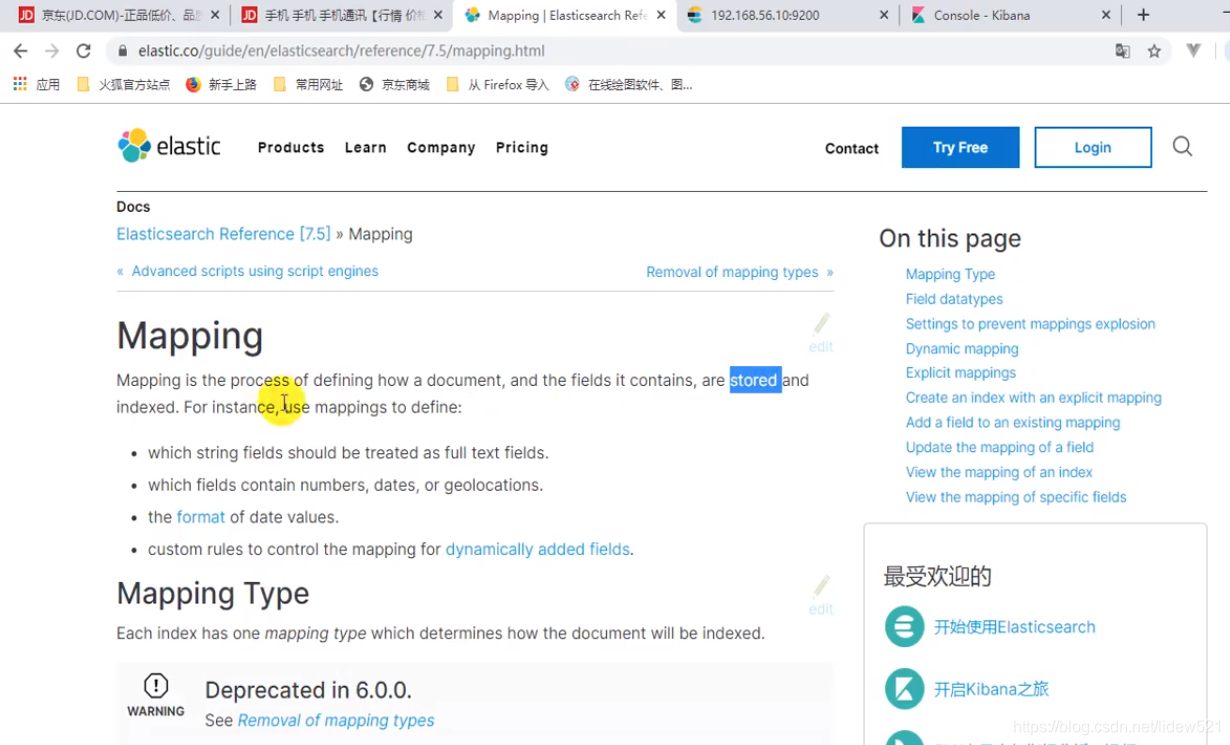Jump to Dynamic mapping section
The height and width of the screenshot is (745, 1230).
click(x=962, y=349)
